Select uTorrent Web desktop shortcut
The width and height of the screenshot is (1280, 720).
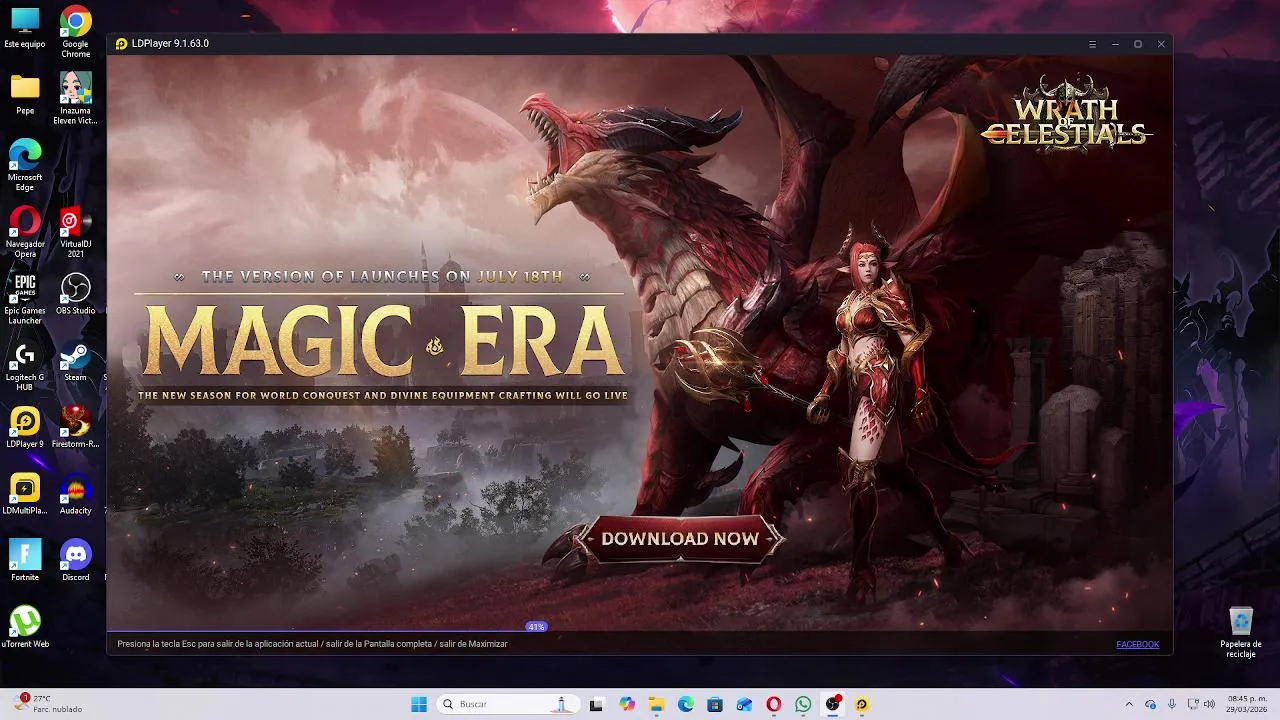coord(25,628)
